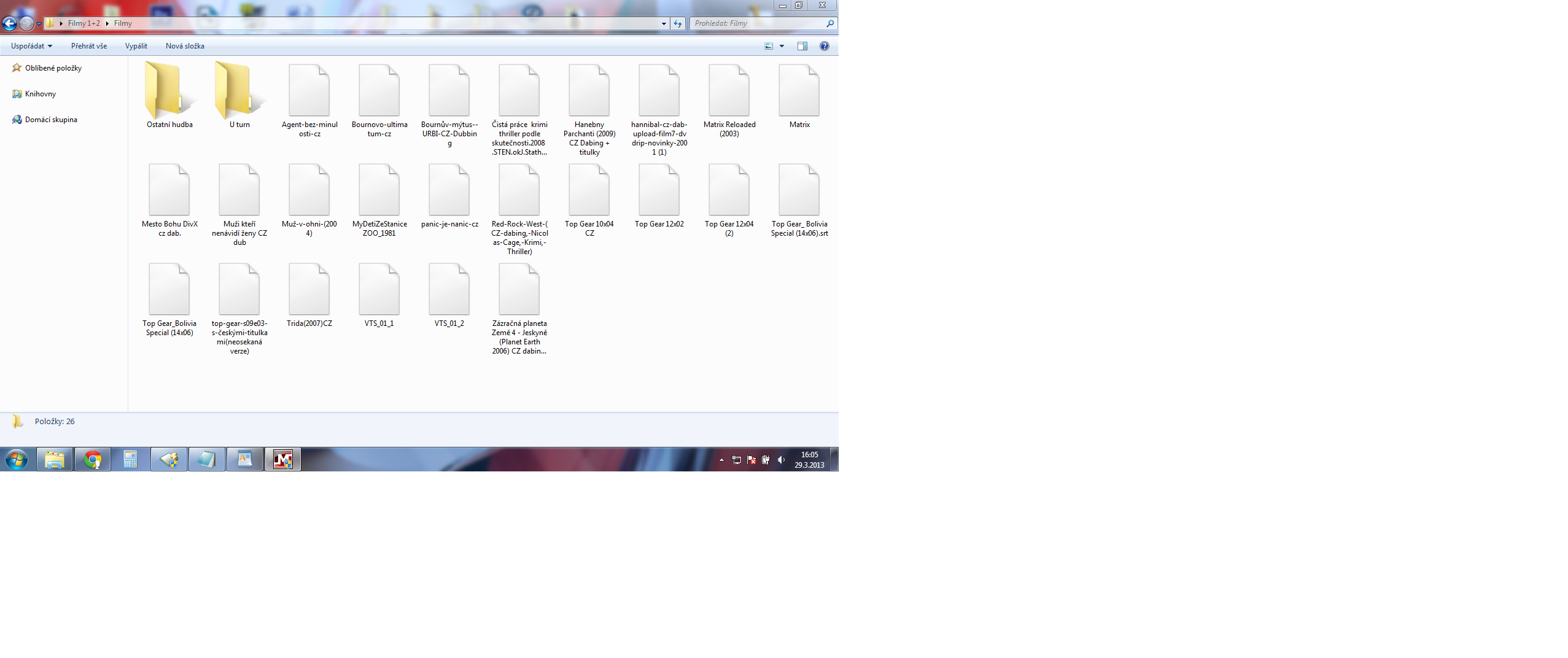1568x658 pixels.
Task: Select the Top Gear_Bolivia Special (14x06) file icon
Action: (169, 289)
